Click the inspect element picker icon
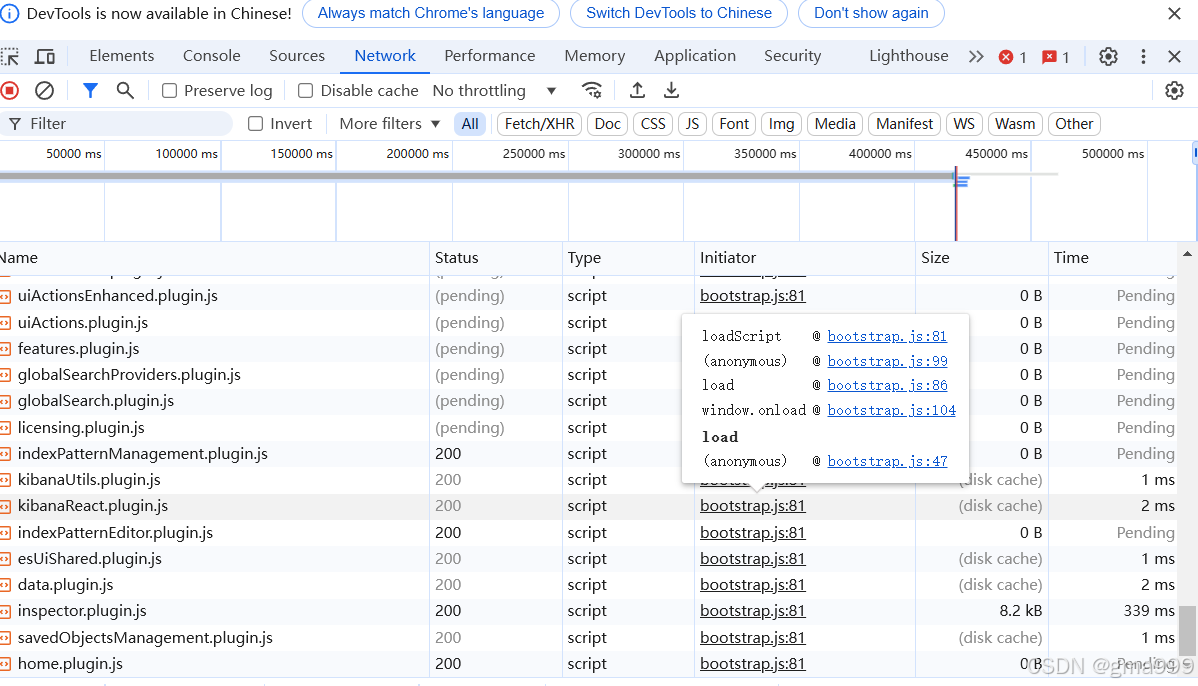 click(10, 57)
